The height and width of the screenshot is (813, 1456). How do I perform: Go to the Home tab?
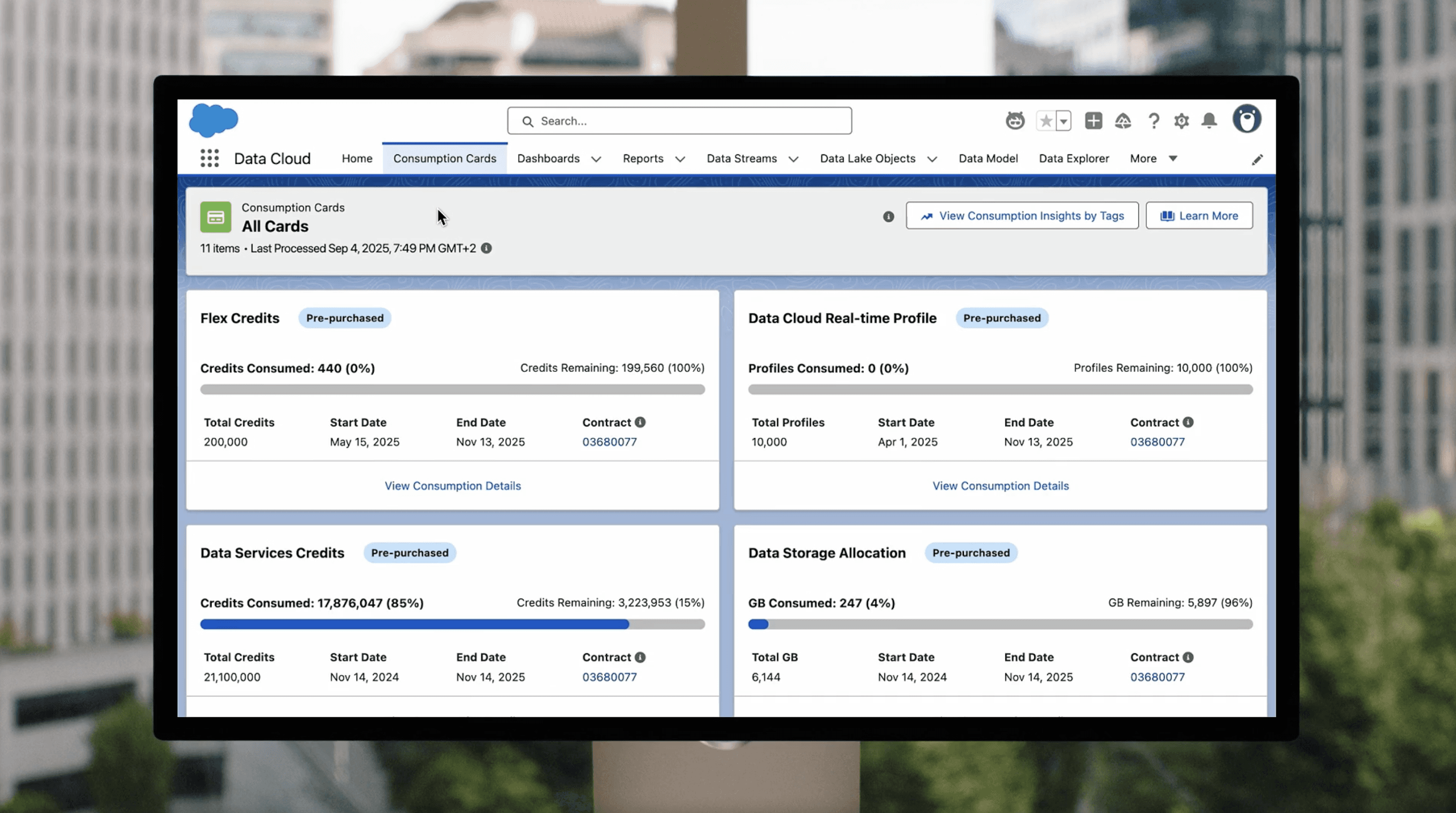[357, 158]
